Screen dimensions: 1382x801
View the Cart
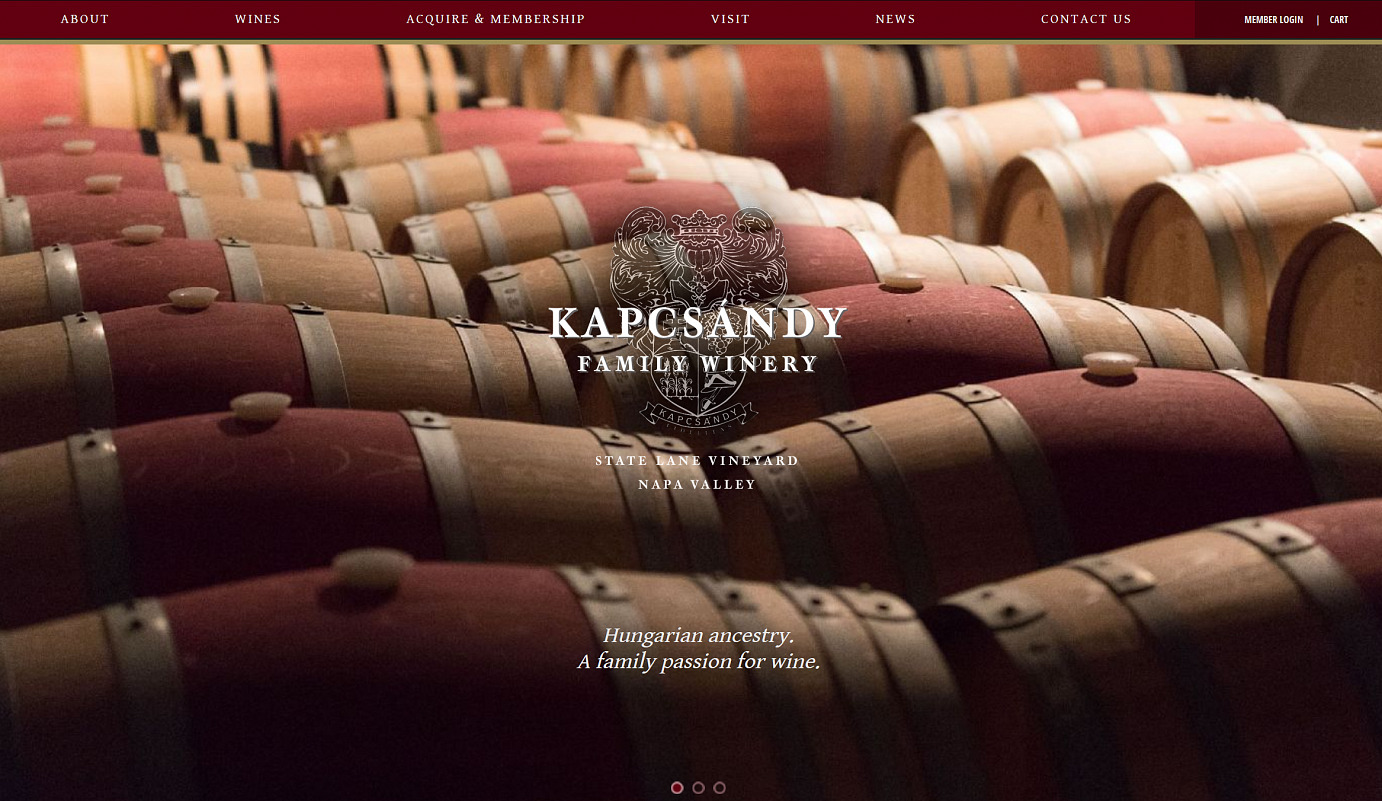pos(1339,20)
